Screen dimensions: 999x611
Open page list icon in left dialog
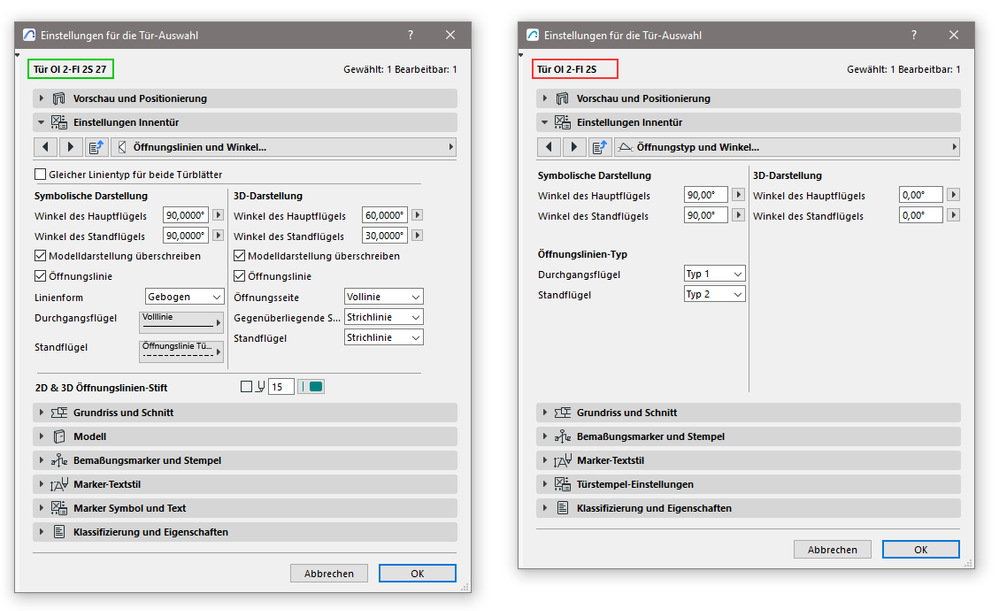tap(96, 147)
